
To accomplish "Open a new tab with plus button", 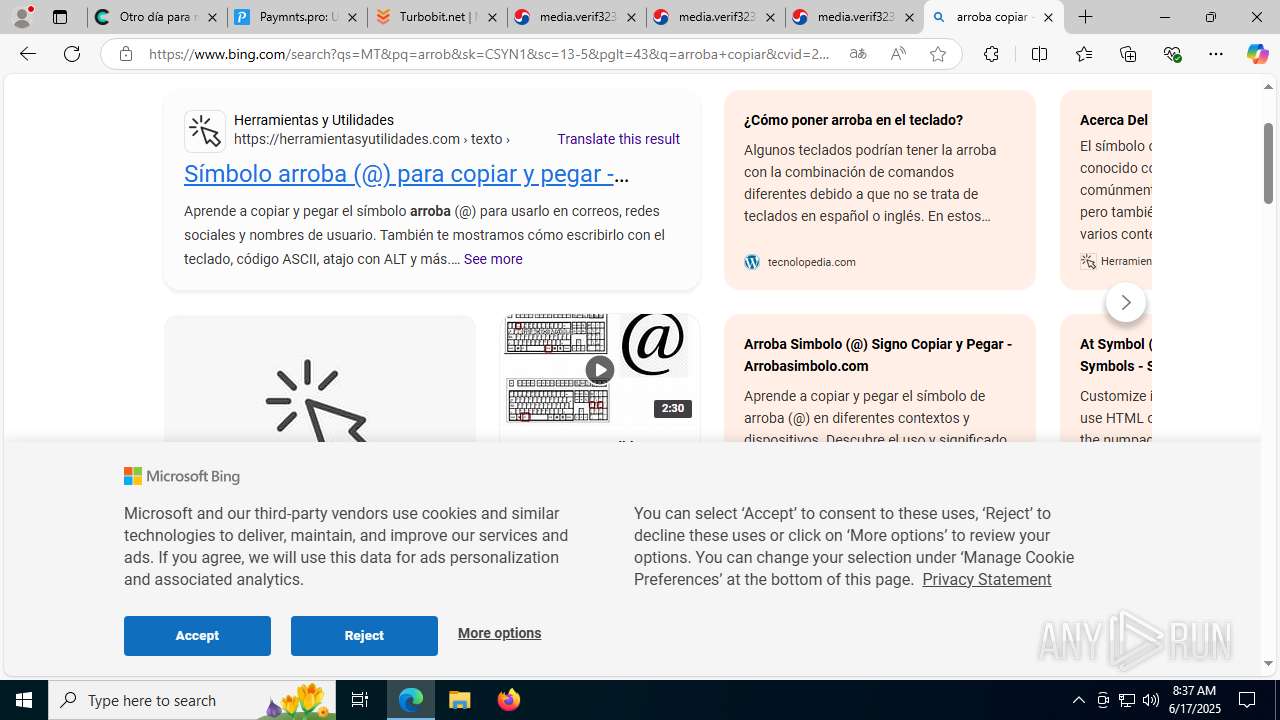I will [1085, 17].
